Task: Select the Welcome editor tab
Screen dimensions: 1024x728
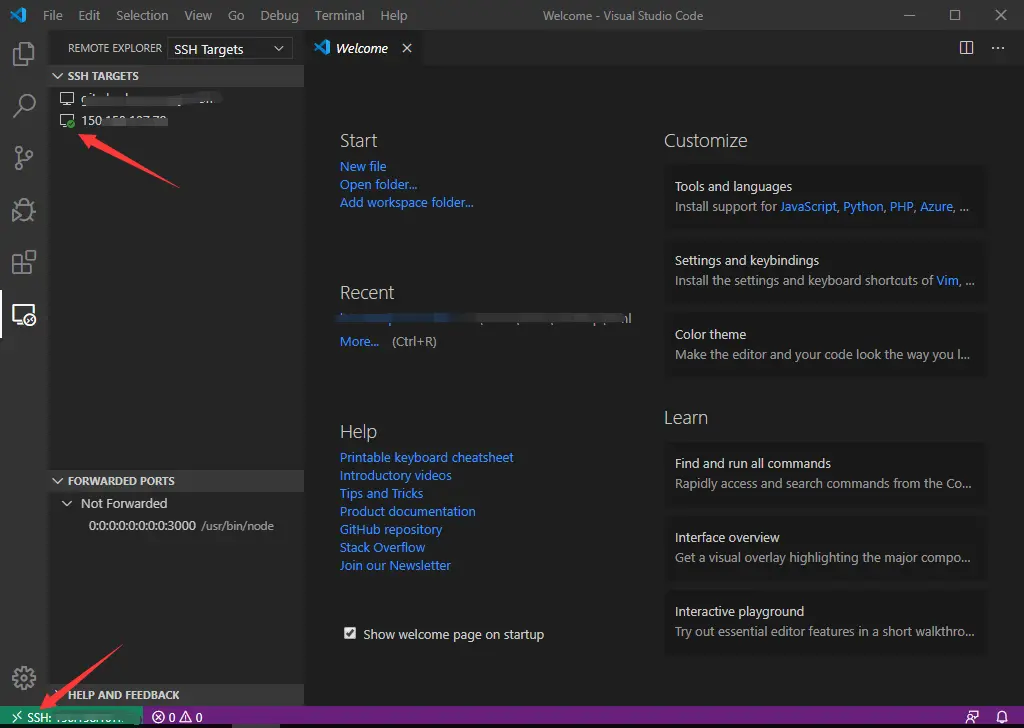Action: point(363,48)
